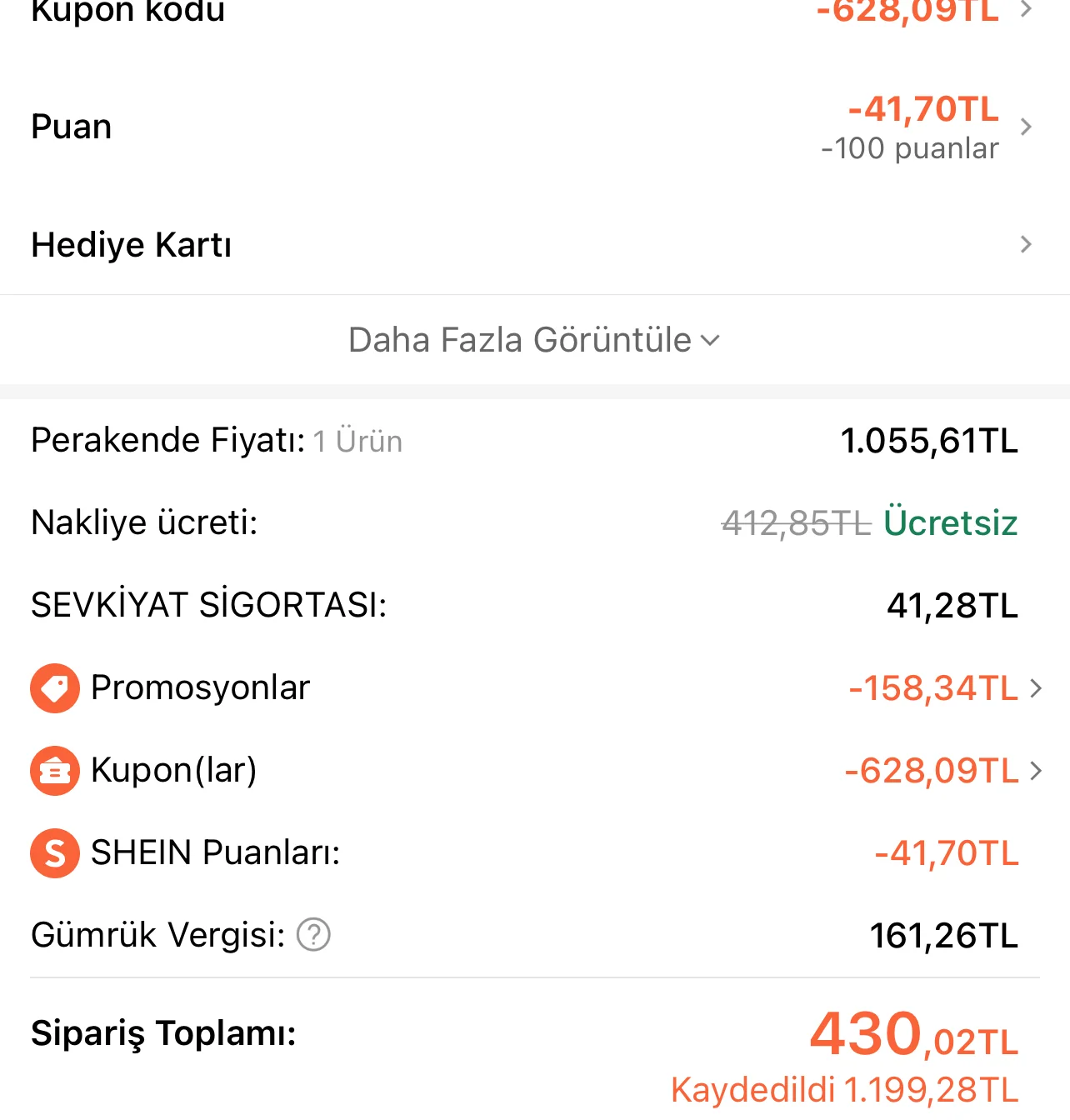Tap the Hediye Kartı chevron arrow
This screenshot has width=1070, height=1120.
click(1027, 245)
